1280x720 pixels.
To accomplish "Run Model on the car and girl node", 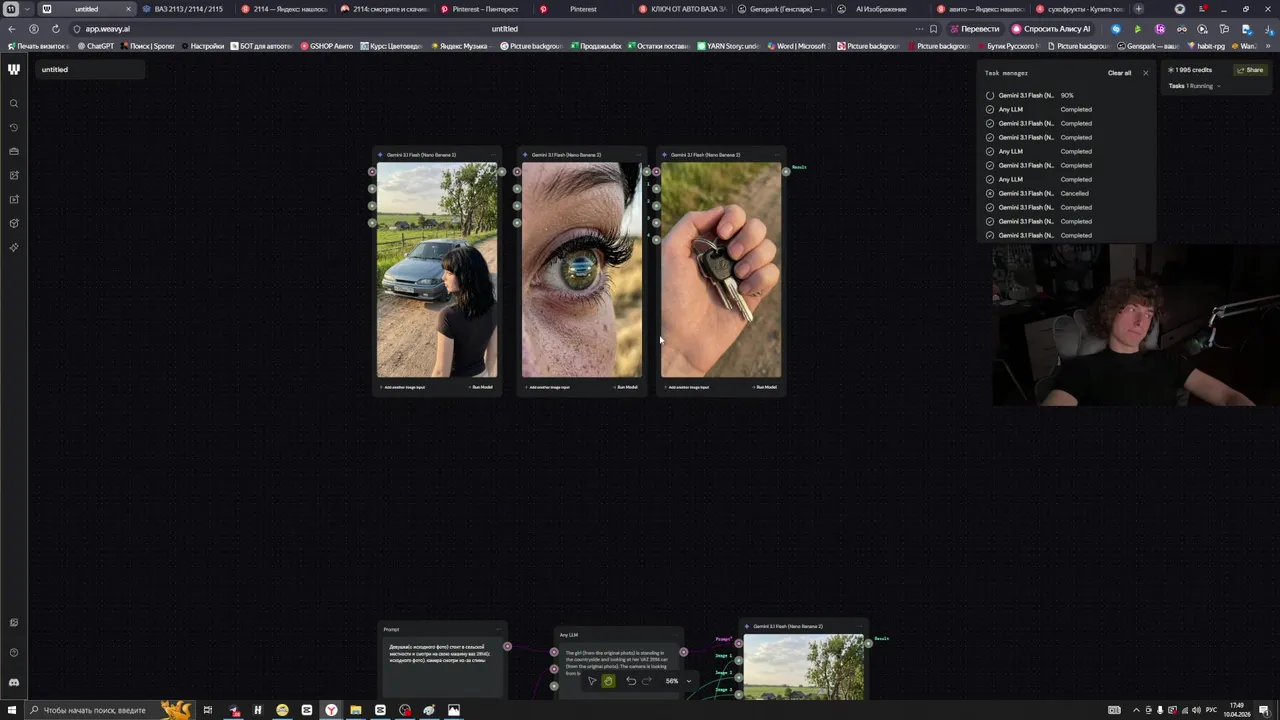I will click(482, 387).
